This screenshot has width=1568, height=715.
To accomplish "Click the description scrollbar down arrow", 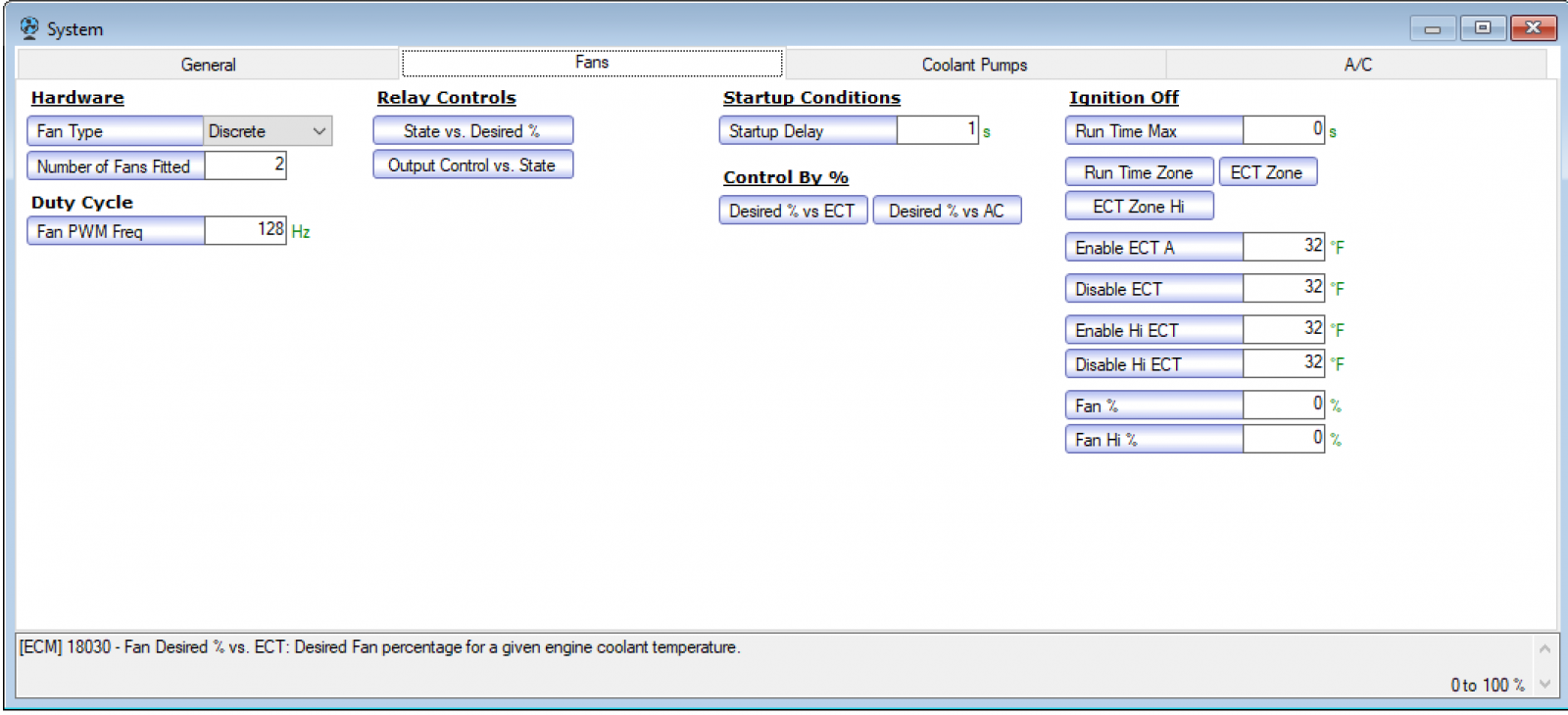I will point(1544,685).
